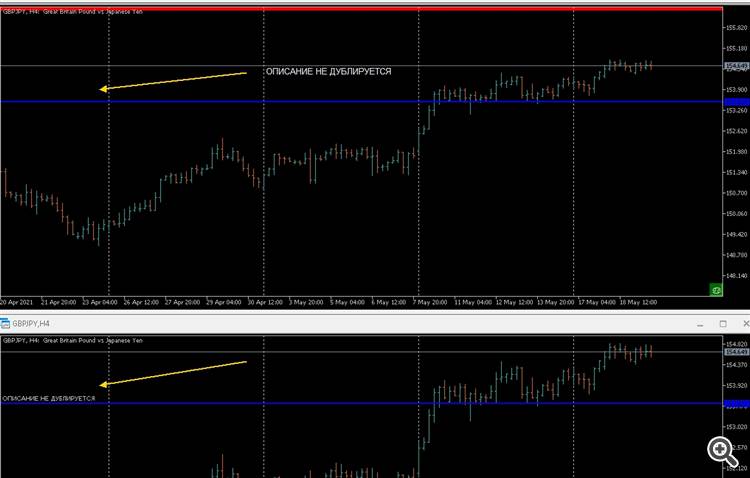This screenshot has width=750, height=478.
Task: Click the blue line price tag in upper chart scale
Action: pos(737,102)
